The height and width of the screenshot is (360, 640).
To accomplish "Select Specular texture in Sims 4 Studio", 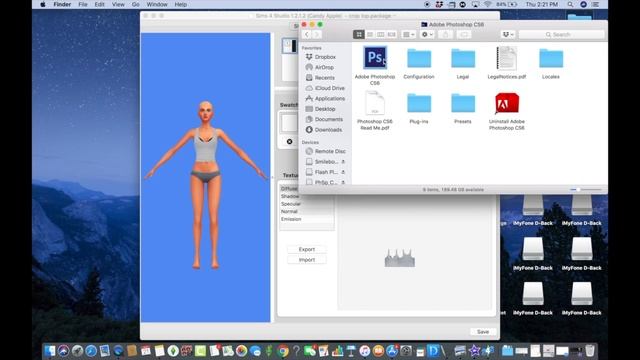I will tap(291, 204).
